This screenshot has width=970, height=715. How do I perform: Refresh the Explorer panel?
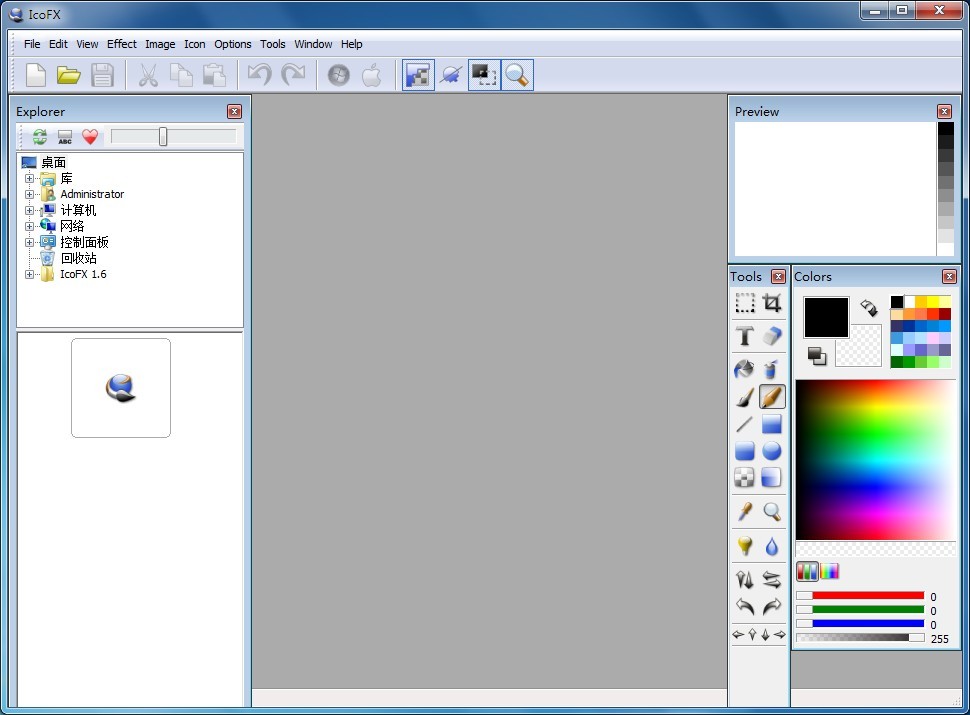pos(40,137)
